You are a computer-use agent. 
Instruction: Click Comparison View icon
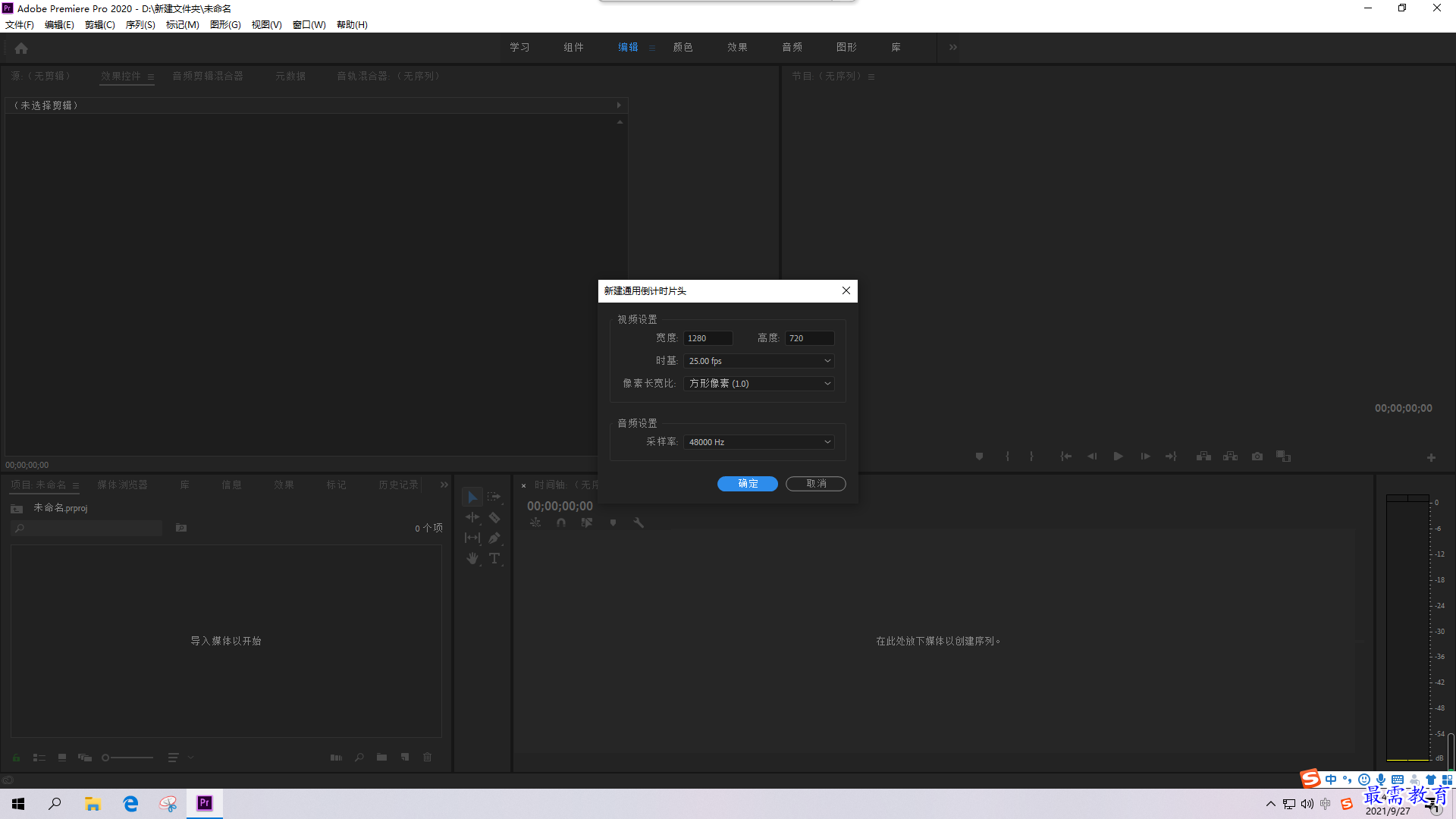[x=1283, y=457]
